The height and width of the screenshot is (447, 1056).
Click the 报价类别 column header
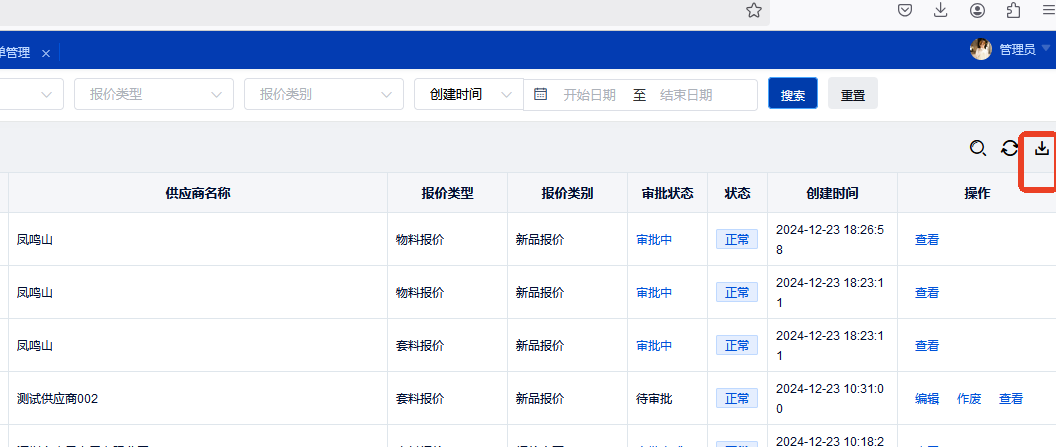click(567, 193)
